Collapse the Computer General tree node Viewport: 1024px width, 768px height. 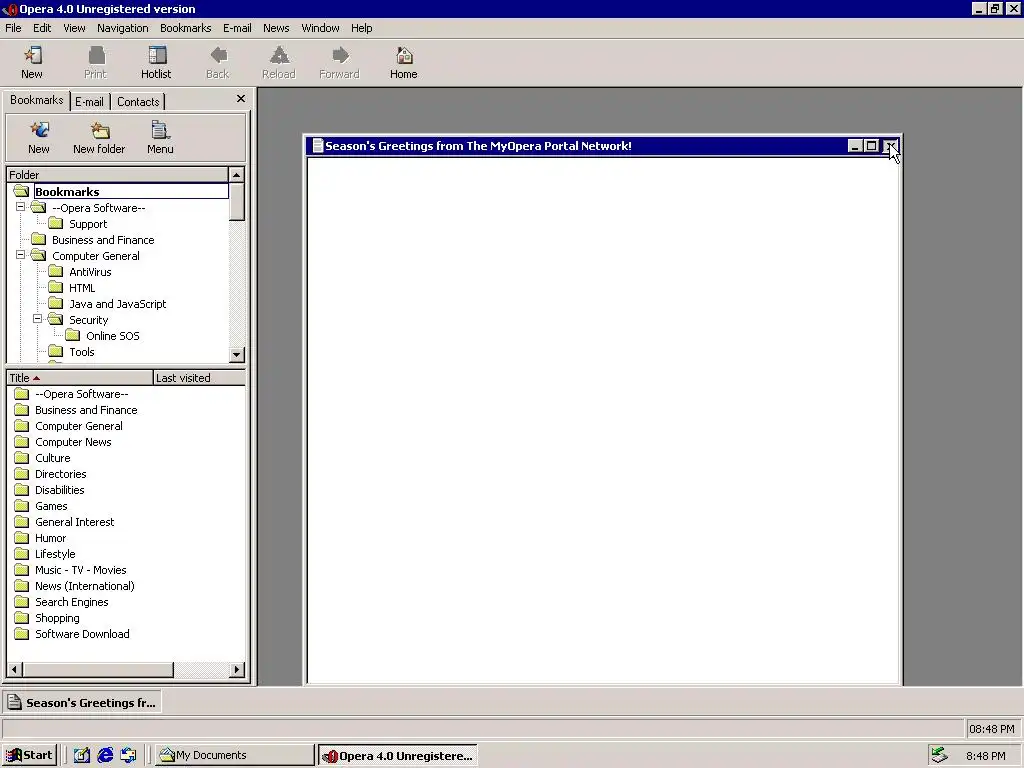(20, 255)
